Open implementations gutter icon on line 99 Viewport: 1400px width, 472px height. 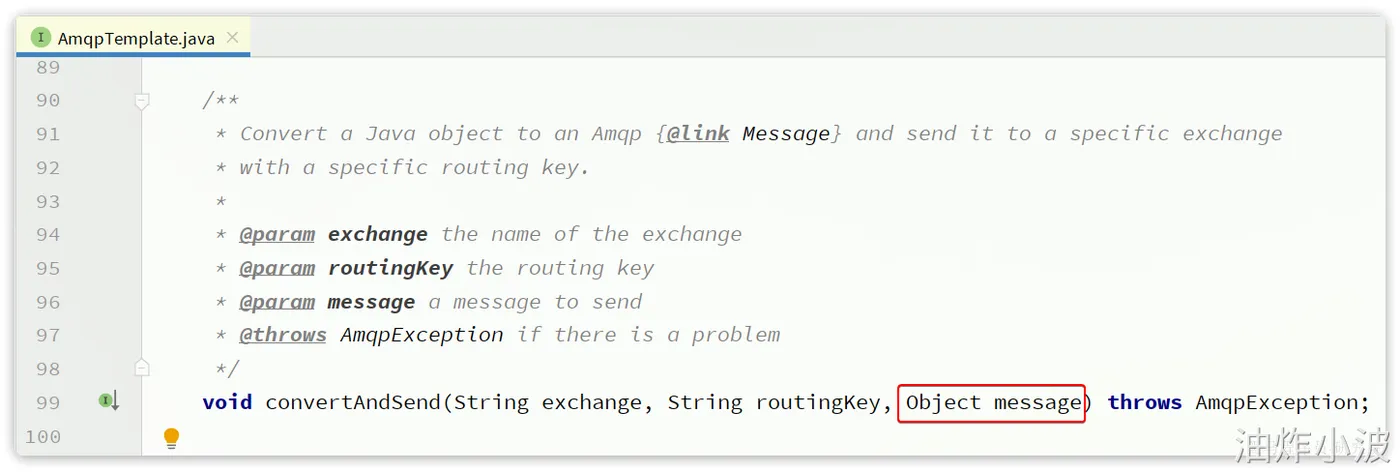coord(109,401)
